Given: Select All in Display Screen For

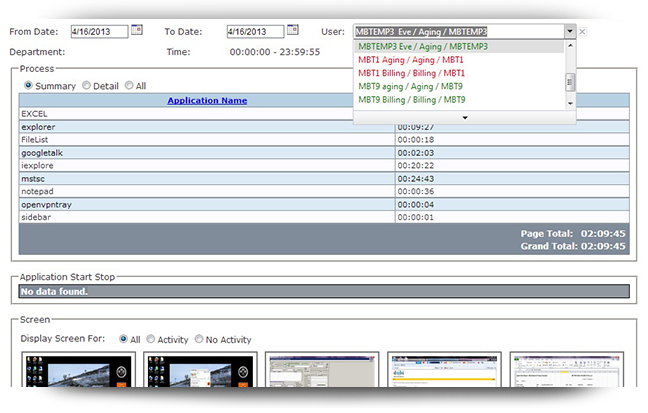Looking at the screenshot, I should click(x=123, y=339).
